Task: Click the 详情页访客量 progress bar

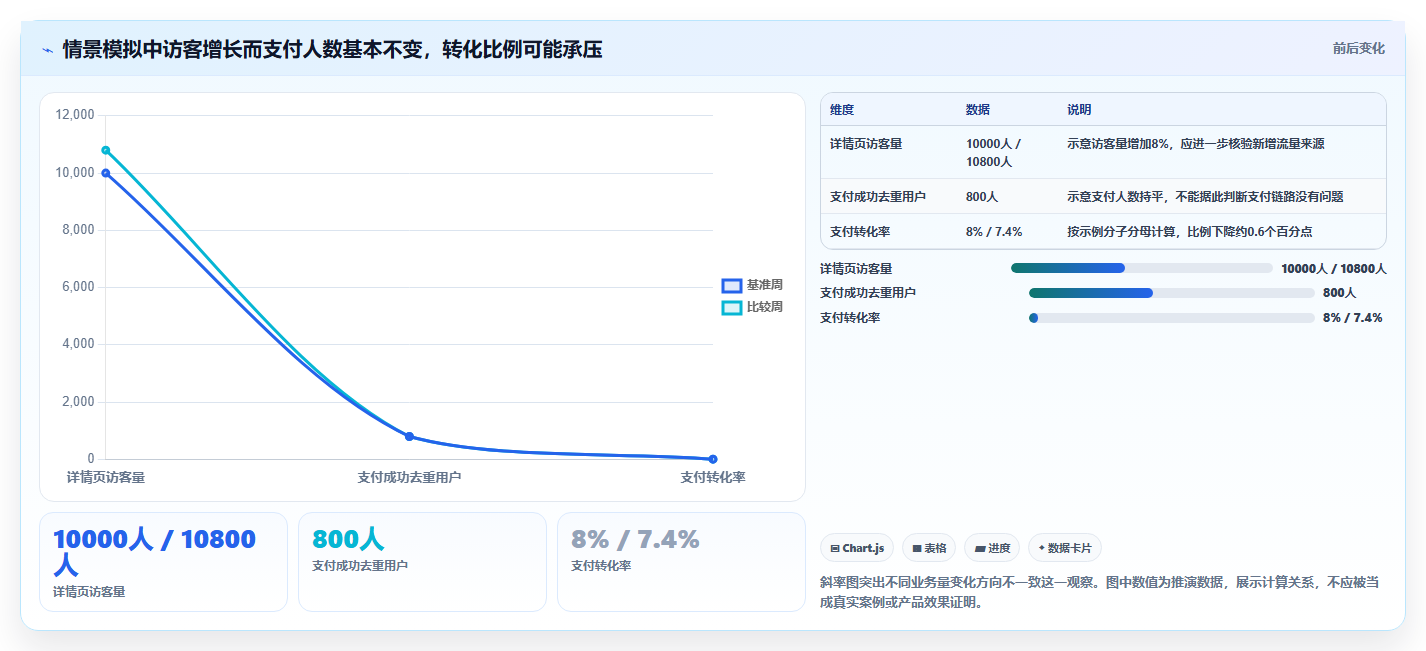Action: 1141,268
